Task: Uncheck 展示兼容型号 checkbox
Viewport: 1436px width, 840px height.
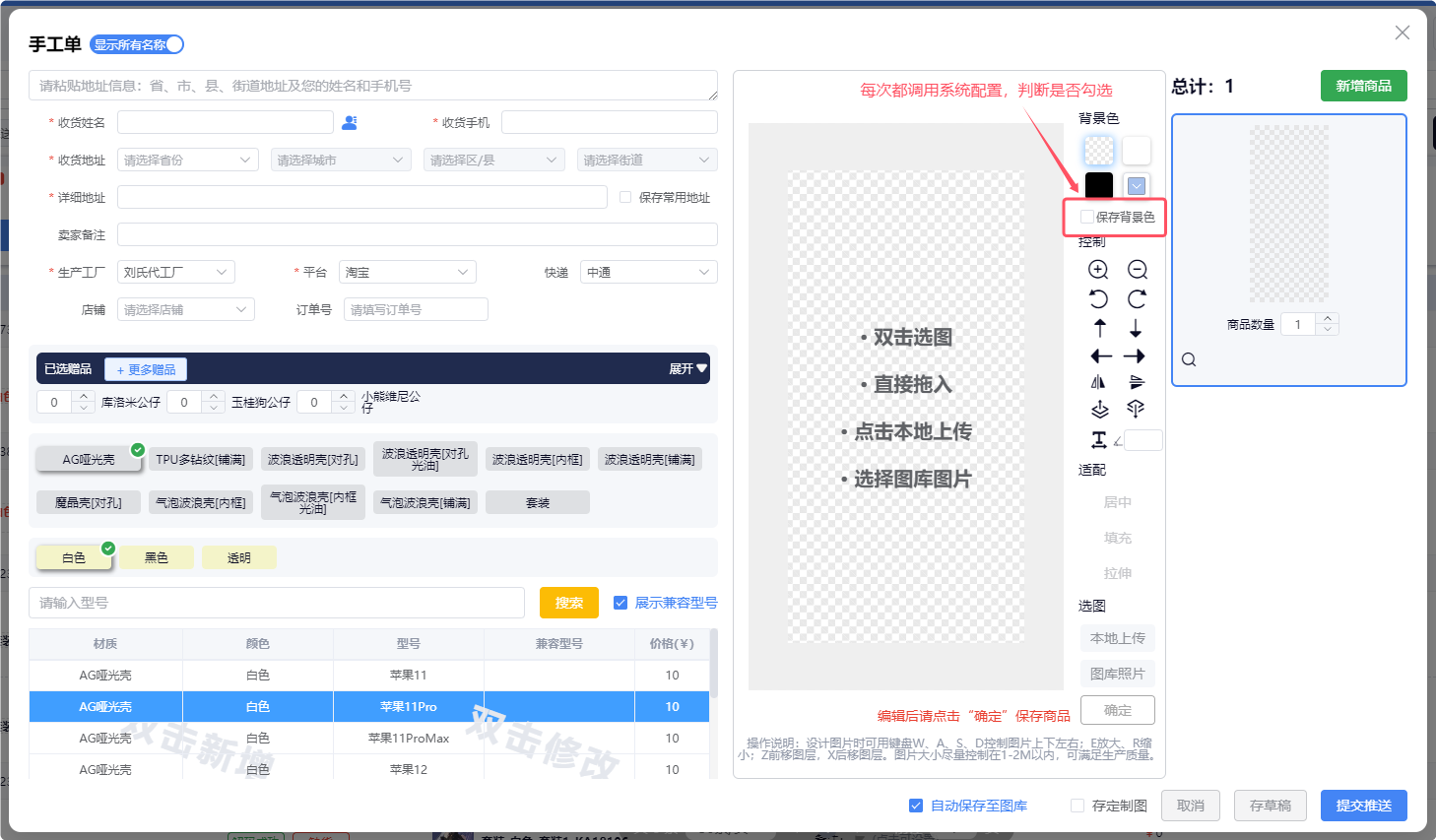Action: tap(620, 603)
